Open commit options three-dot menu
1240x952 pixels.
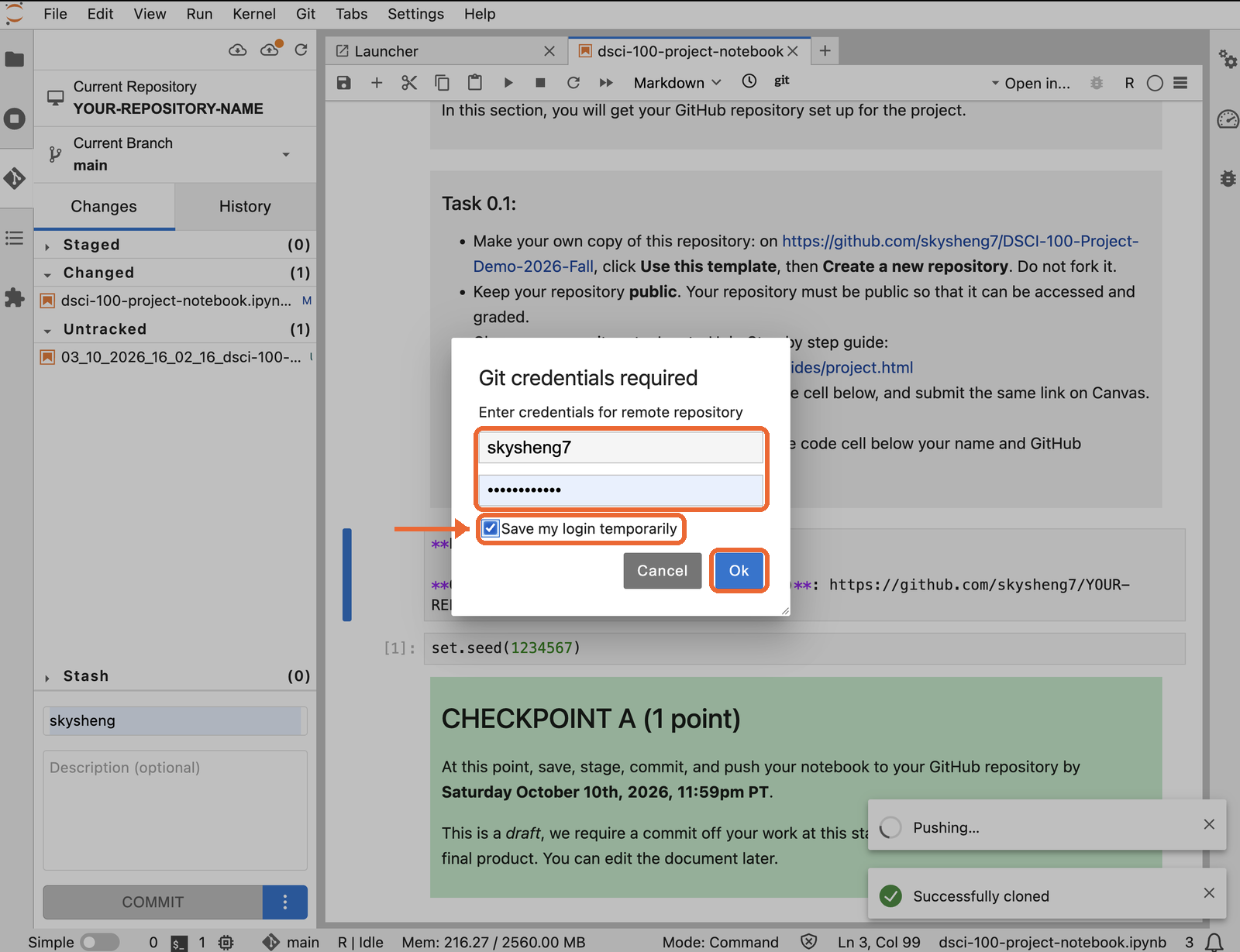click(285, 902)
